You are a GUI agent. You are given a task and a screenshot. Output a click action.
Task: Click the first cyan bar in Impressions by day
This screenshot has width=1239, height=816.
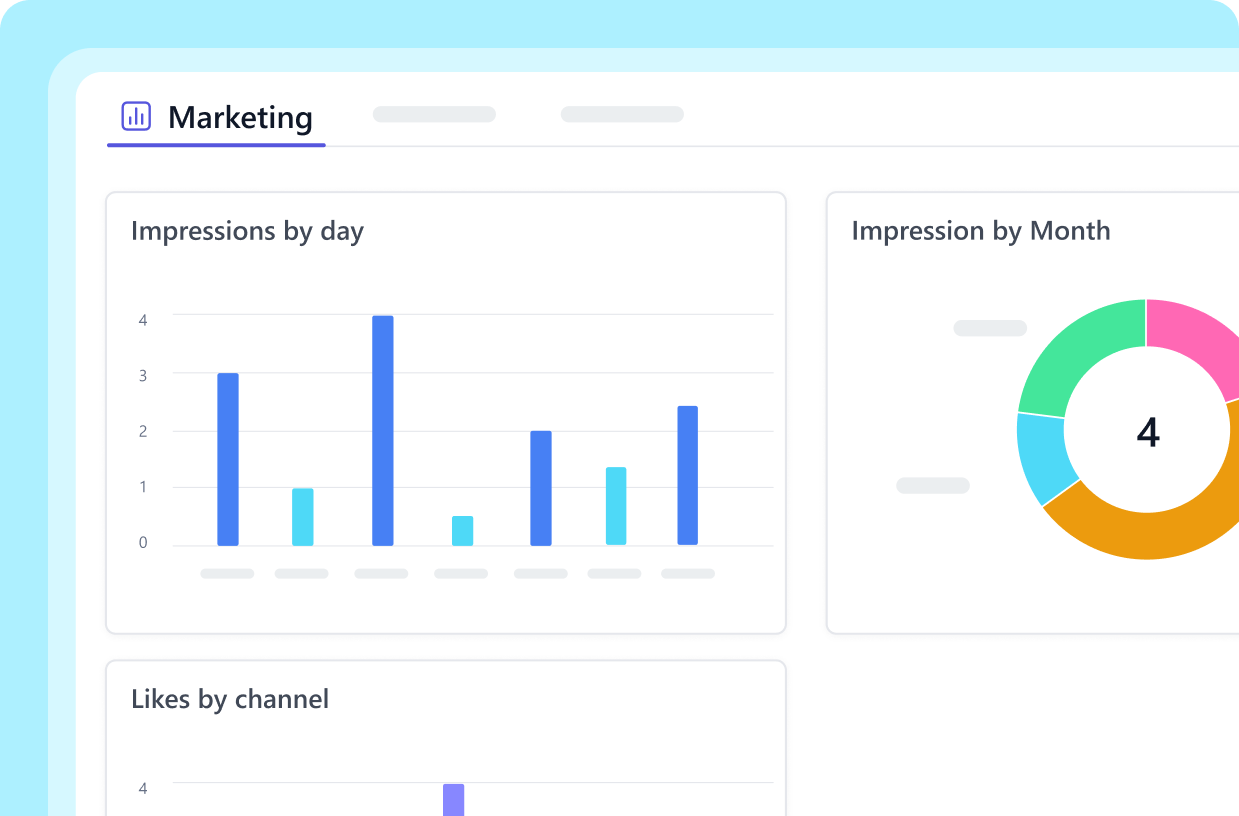click(x=301, y=515)
